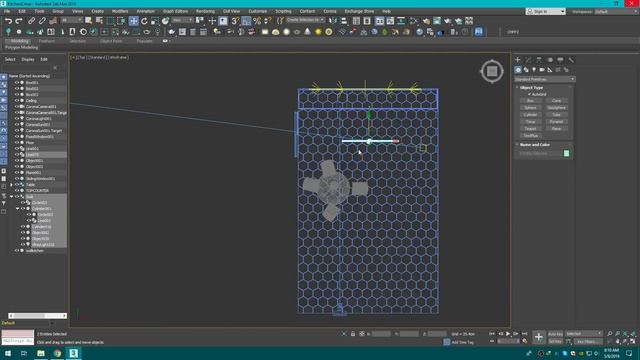
Task: Click the Play Animation button
Action: tap(508, 334)
